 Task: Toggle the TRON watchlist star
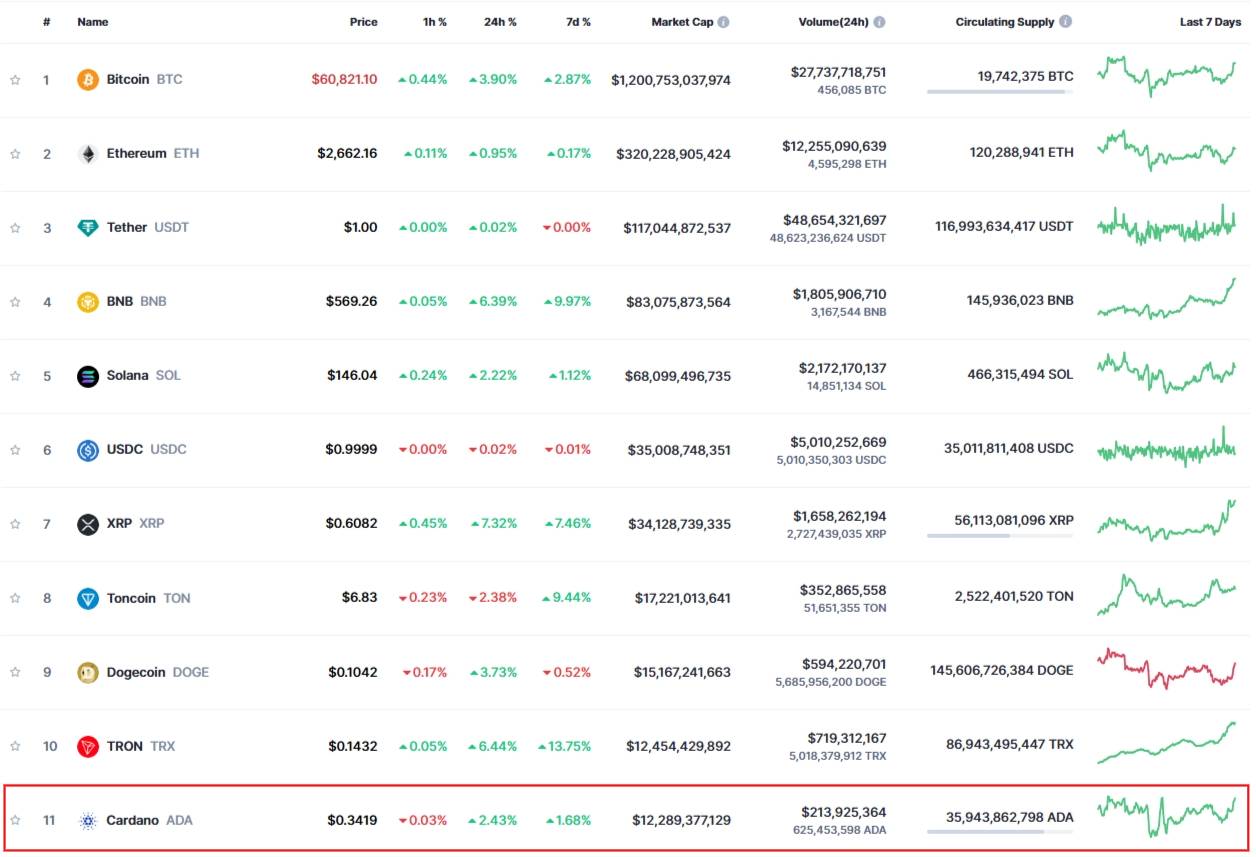[x=15, y=746]
